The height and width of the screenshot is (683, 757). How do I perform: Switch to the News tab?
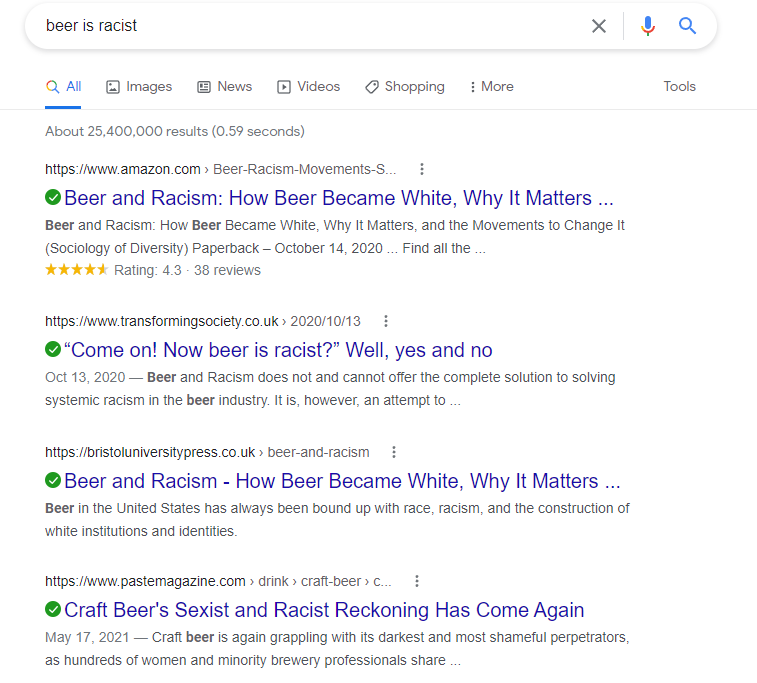(225, 87)
